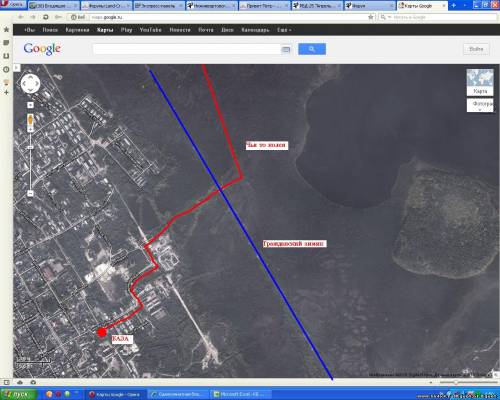Open the on-screen keyboard icon in search box
500x400 pixels.
coord(286,50)
